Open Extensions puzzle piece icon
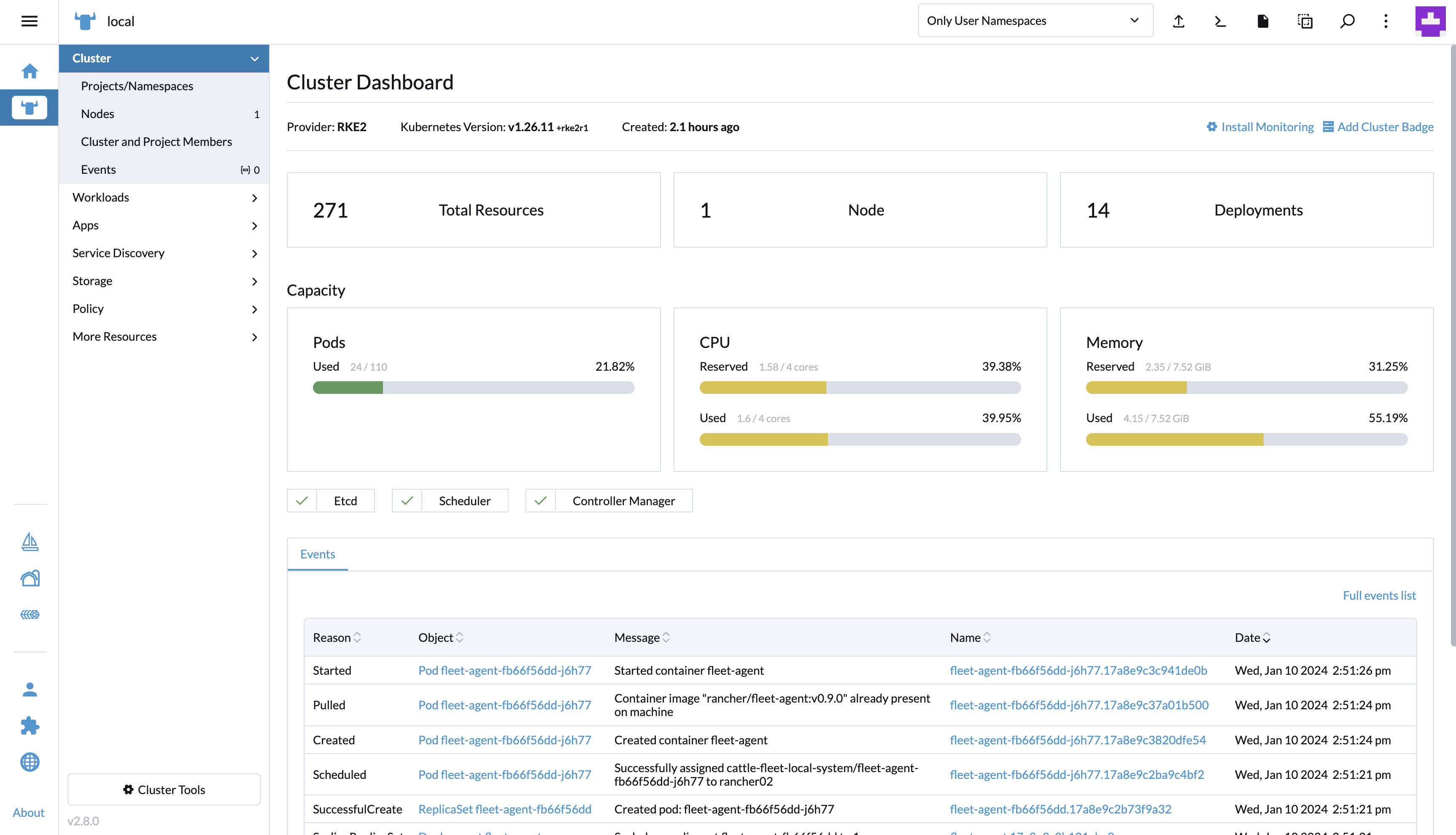 click(30, 725)
